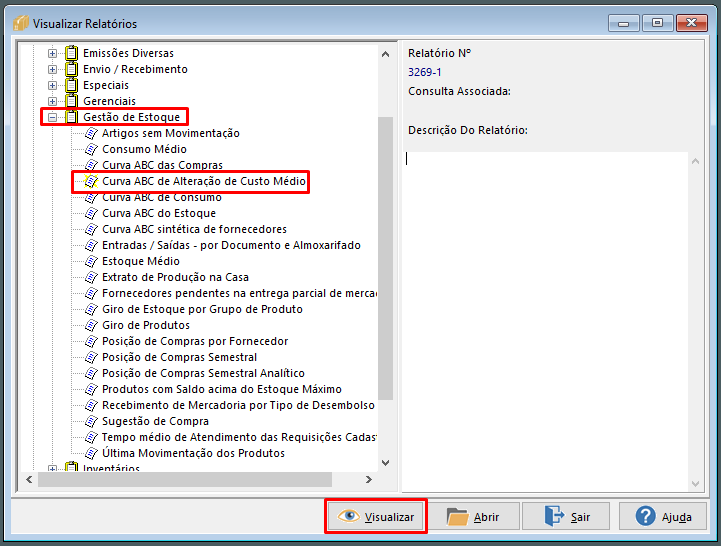Click the report icon of Curva ABC das Compras
This screenshot has height=546, width=721.
[92, 165]
